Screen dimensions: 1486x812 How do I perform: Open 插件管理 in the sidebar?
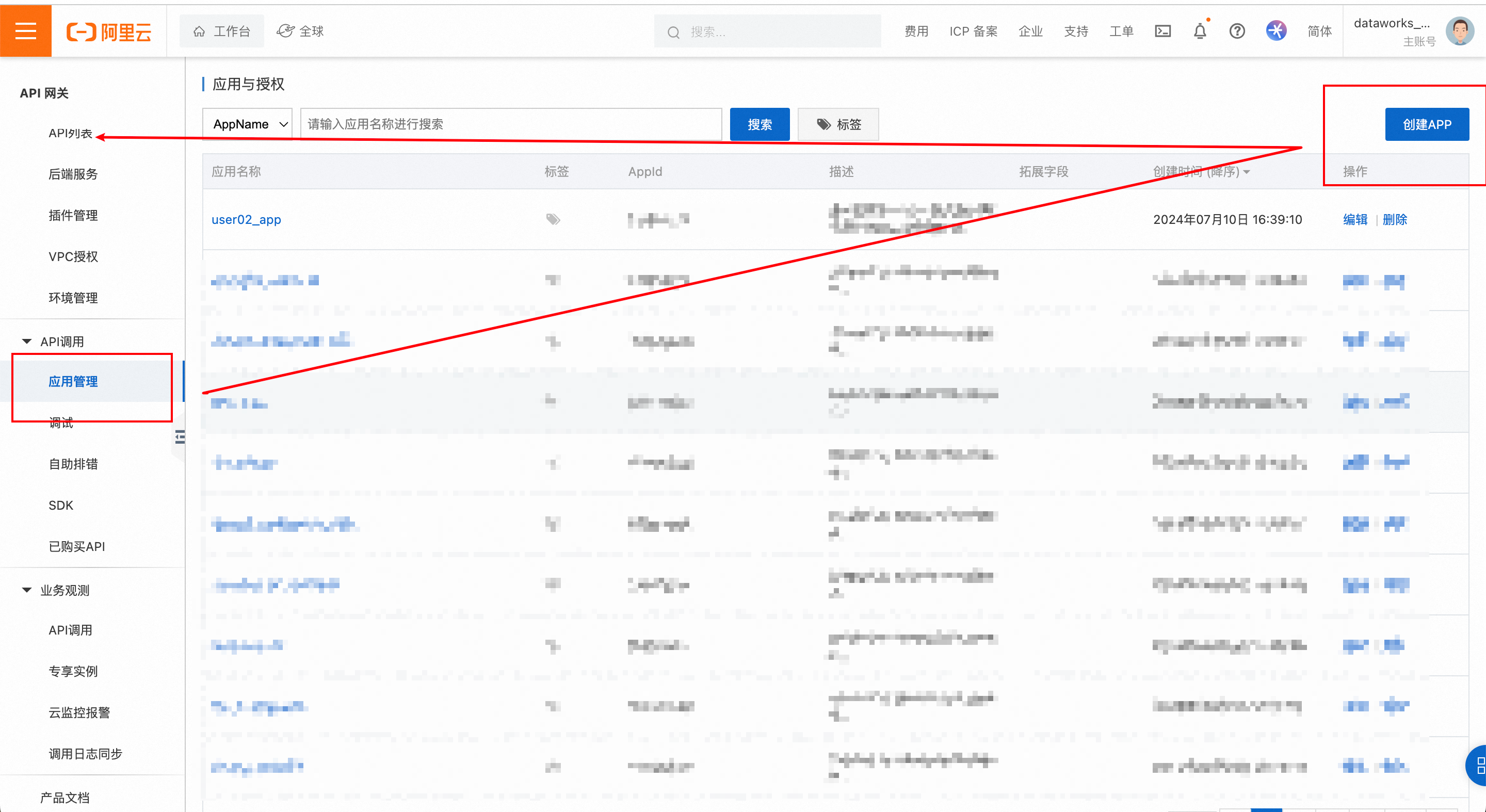pos(73,215)
